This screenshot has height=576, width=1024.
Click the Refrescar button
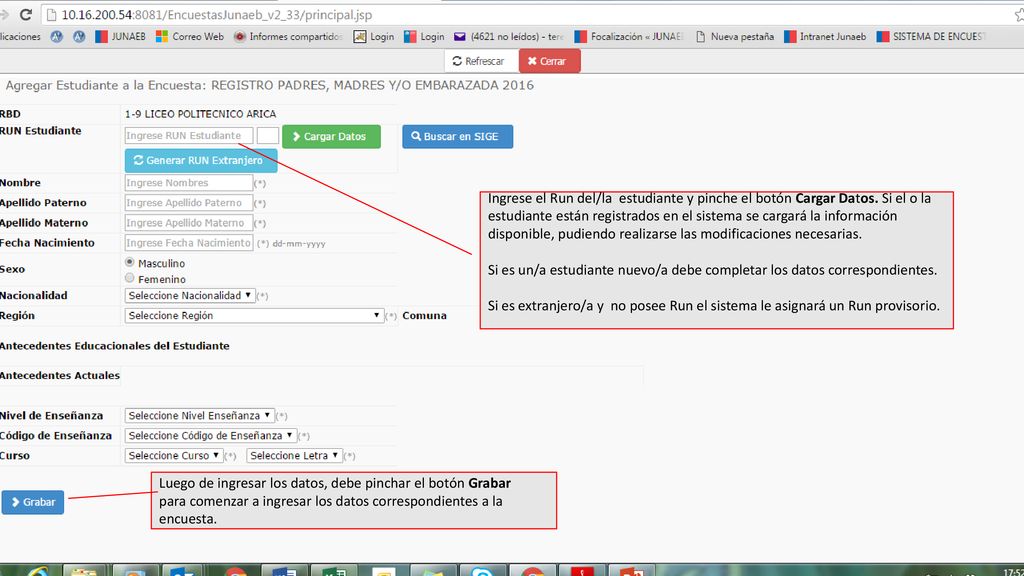pyautogui.click(x=481, y=61)
